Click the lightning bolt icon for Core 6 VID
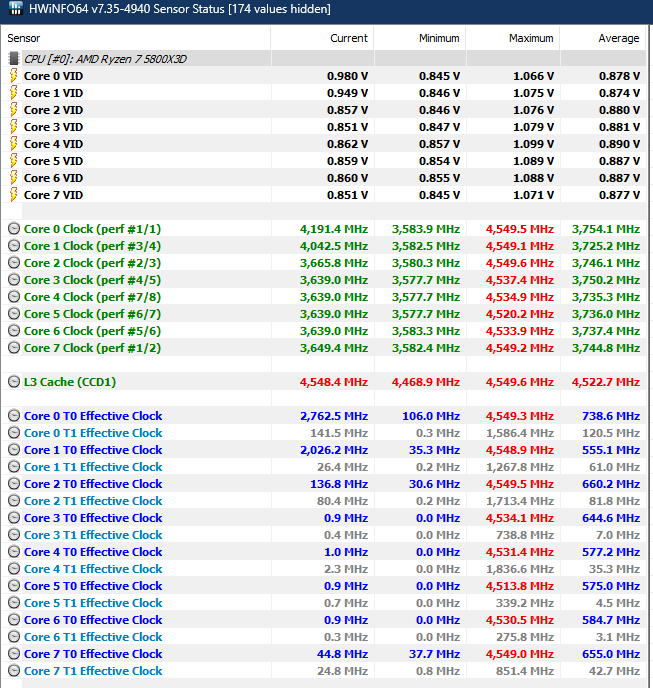The image size is (653, 688). point(14,178)
